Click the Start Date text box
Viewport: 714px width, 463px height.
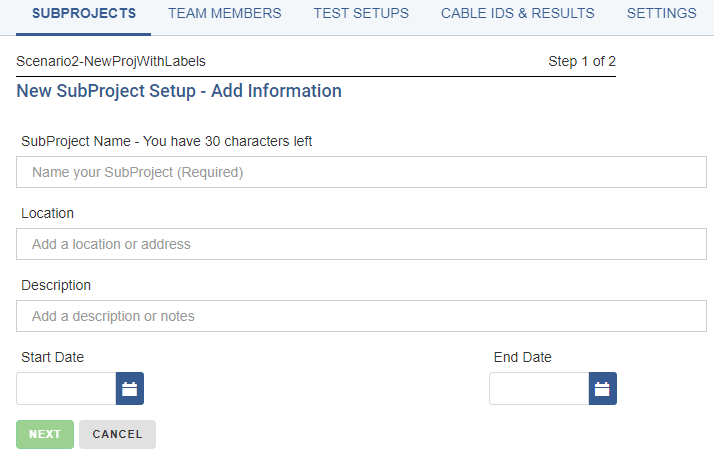66,388
